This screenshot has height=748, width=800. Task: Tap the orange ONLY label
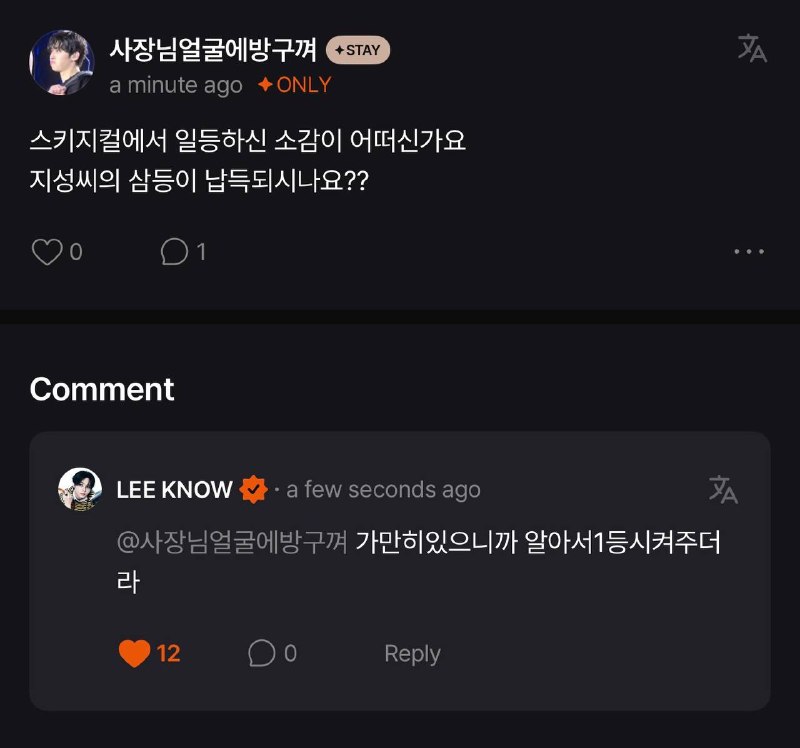(294, 85)
